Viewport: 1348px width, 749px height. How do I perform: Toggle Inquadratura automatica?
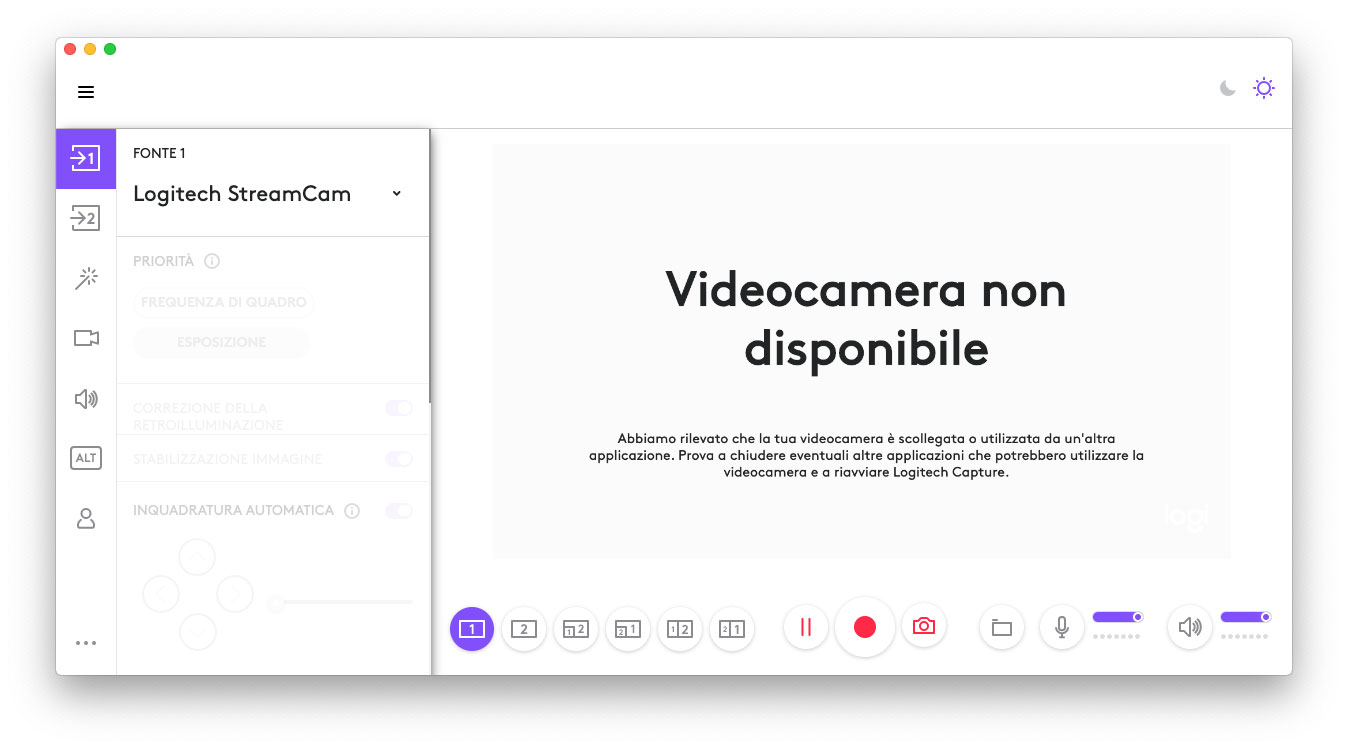(x=399, y=511)
